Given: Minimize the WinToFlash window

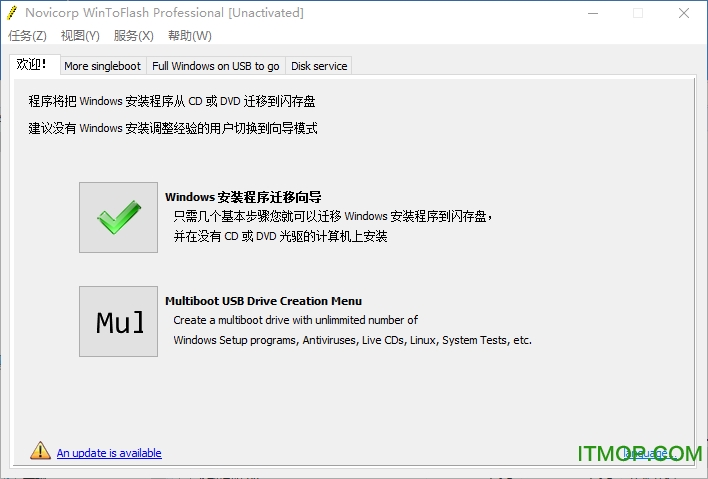Looking at the screenshot, I should 592,13.
